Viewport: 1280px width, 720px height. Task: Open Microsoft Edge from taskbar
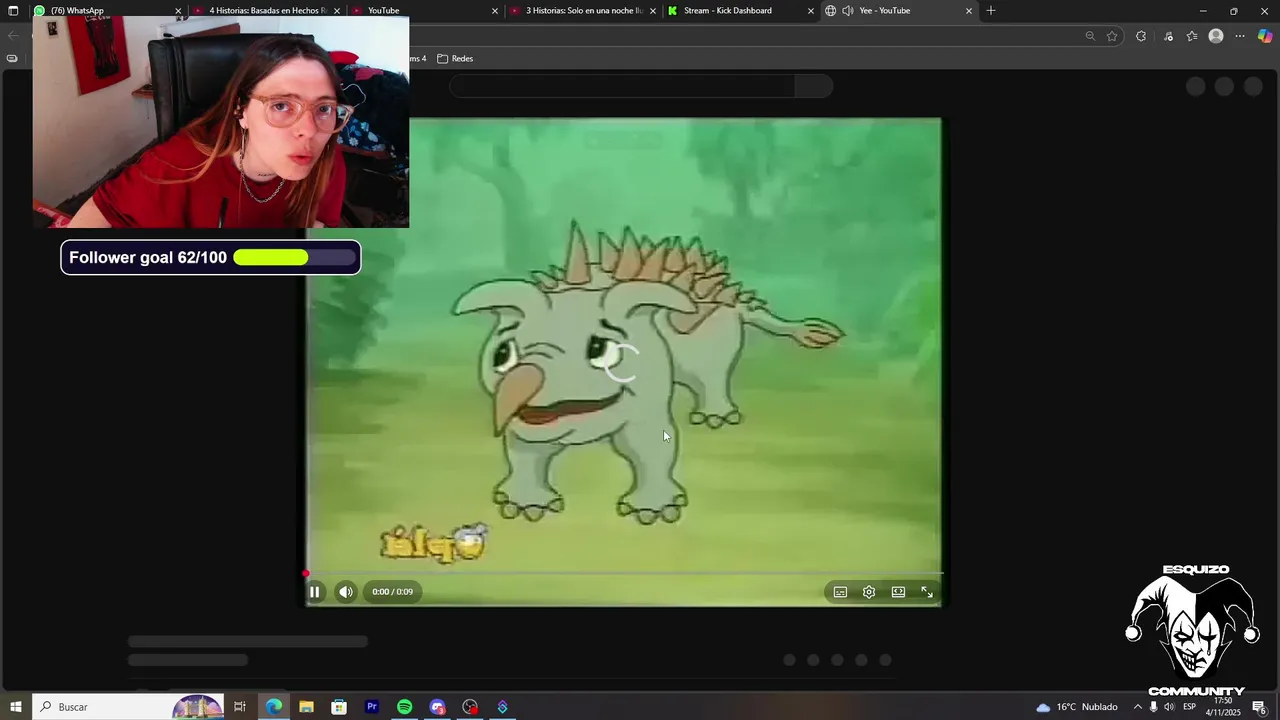tap(273, 707)
